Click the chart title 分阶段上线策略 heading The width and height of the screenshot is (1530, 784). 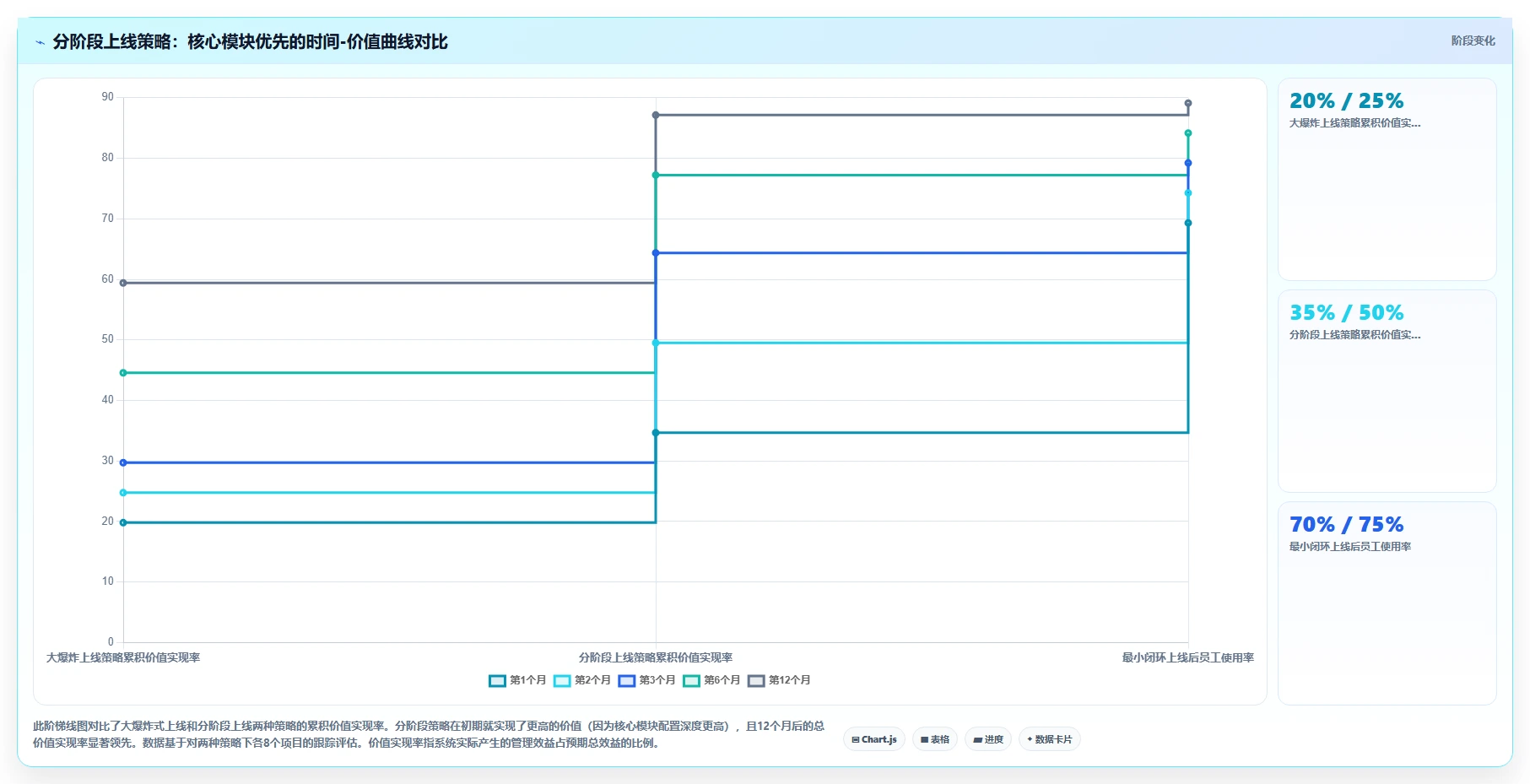[250, 41]
